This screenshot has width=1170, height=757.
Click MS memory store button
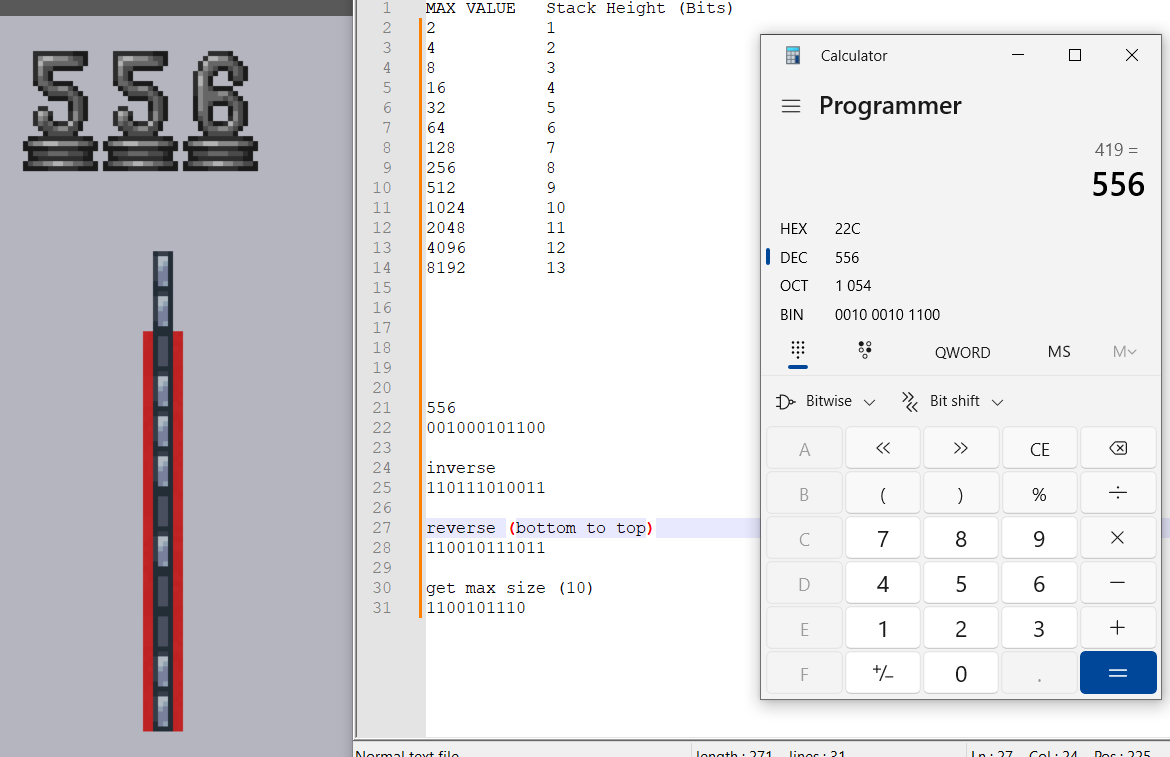[1059, 351]
